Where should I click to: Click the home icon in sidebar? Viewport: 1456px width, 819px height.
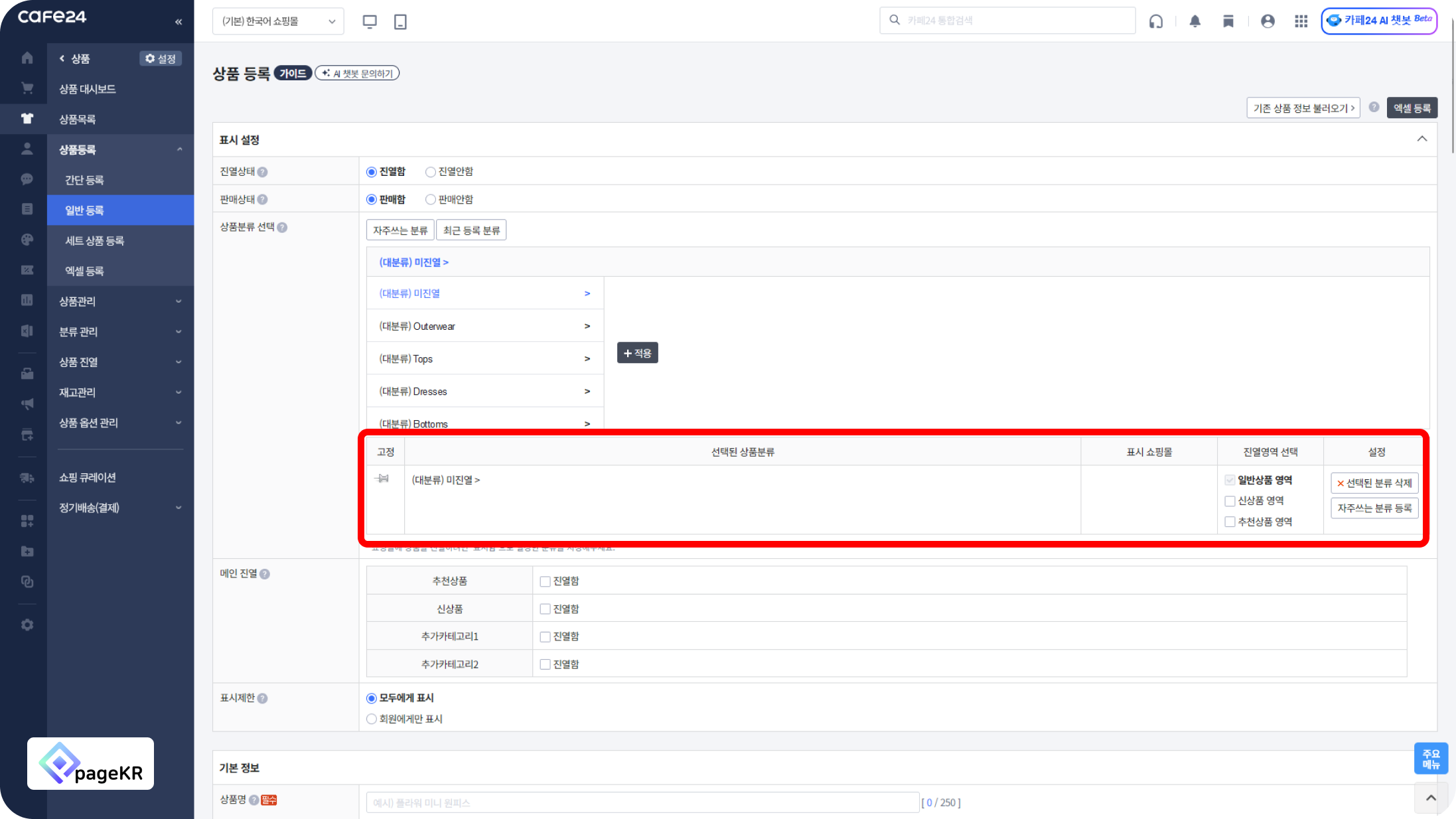click(27, 58)
